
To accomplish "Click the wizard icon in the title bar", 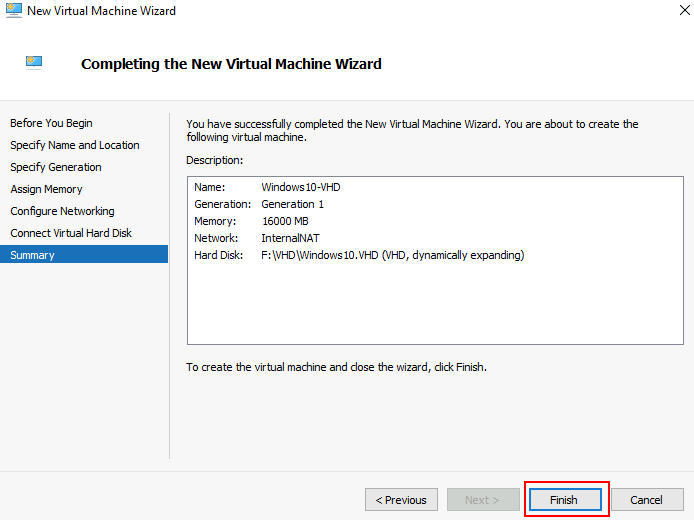I will [13, 11].
